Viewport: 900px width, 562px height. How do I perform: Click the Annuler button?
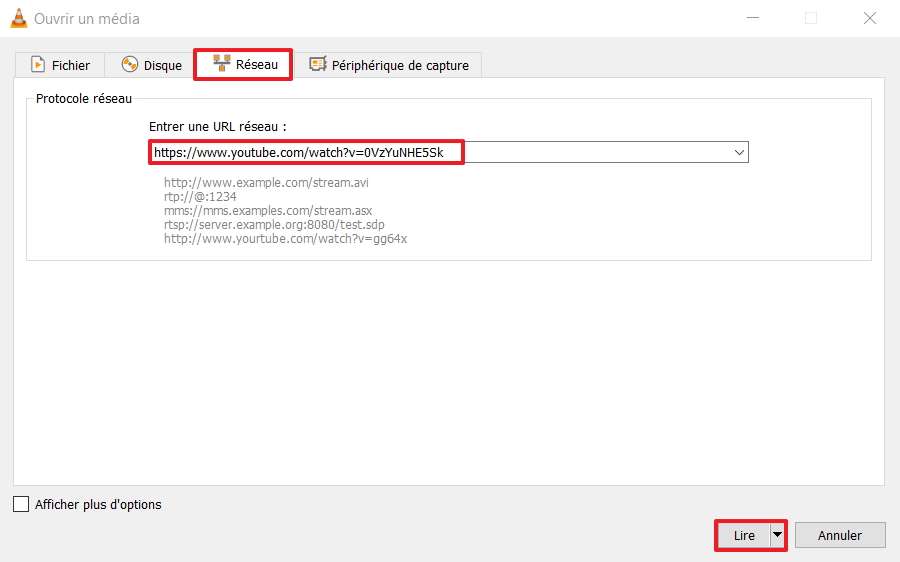840,535
